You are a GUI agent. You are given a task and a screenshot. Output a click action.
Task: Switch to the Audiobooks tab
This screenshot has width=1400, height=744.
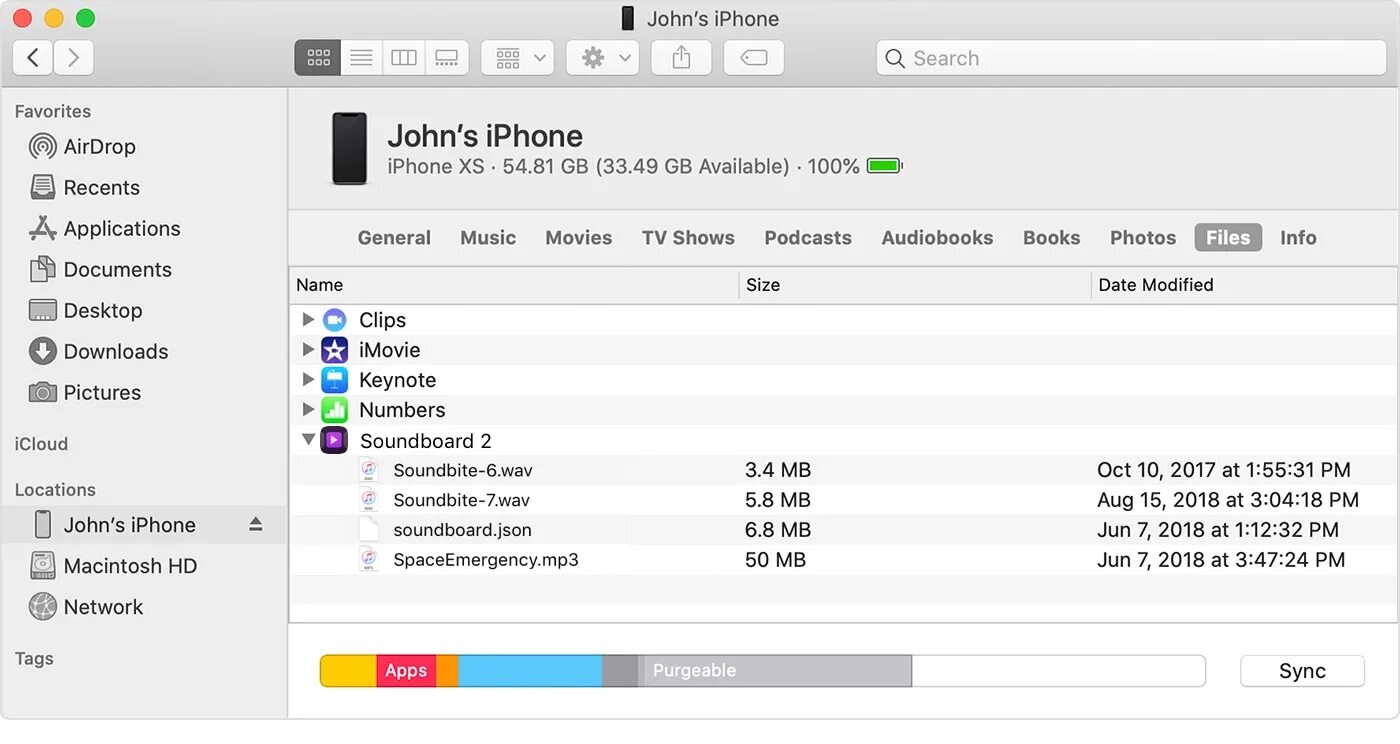point(937,237)
